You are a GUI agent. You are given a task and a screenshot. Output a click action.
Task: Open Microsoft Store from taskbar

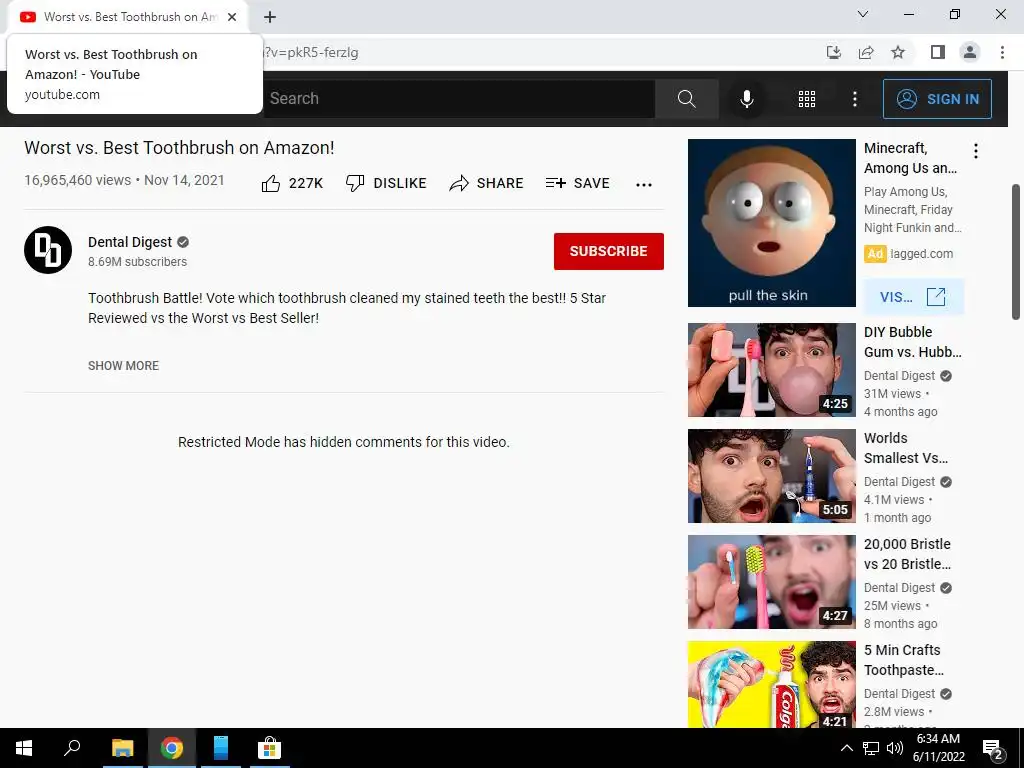point(269,748)
